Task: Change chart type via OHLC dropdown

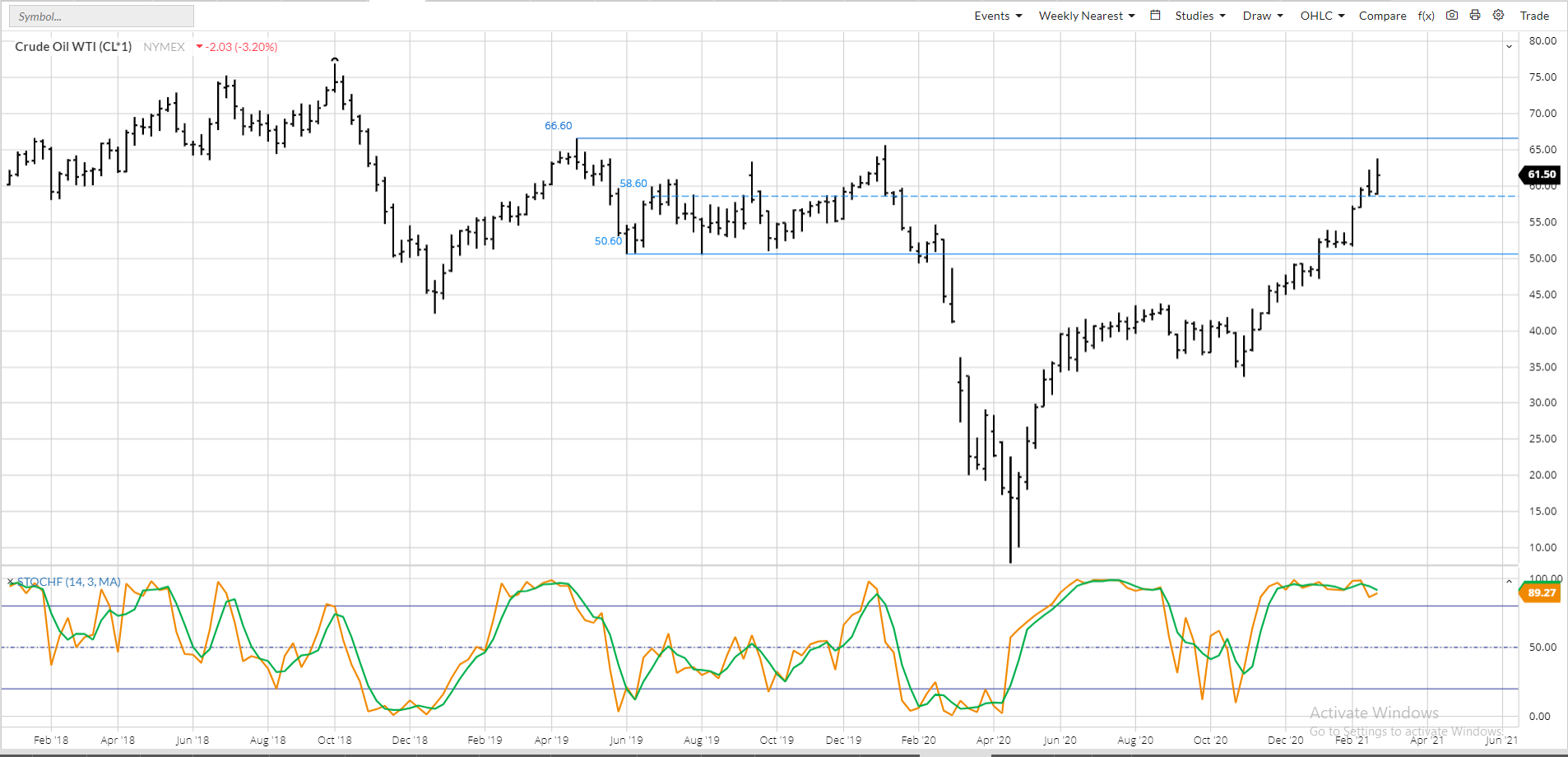Action: (x=1321, y=16)
